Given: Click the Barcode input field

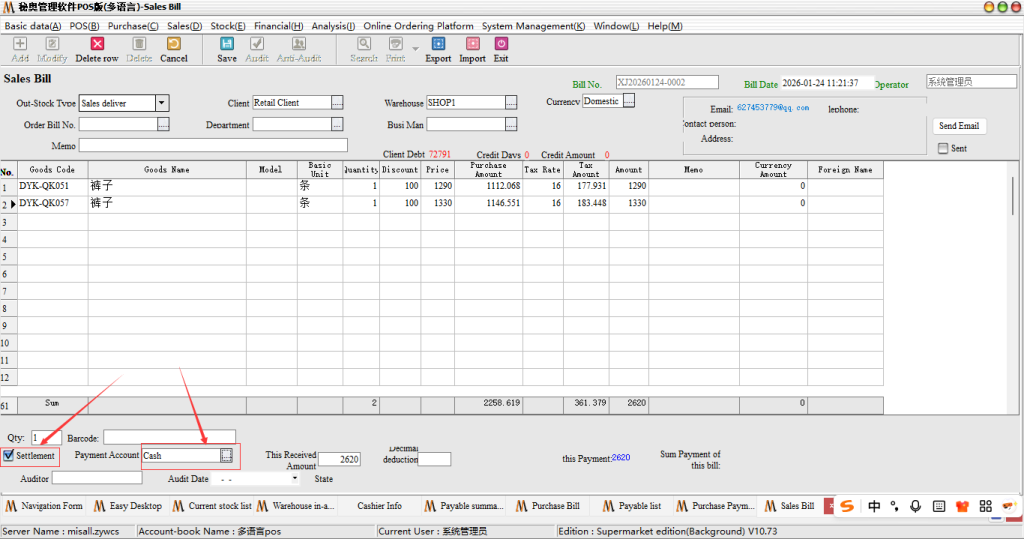Looking at the screenshot, I should tap(169, 437).
